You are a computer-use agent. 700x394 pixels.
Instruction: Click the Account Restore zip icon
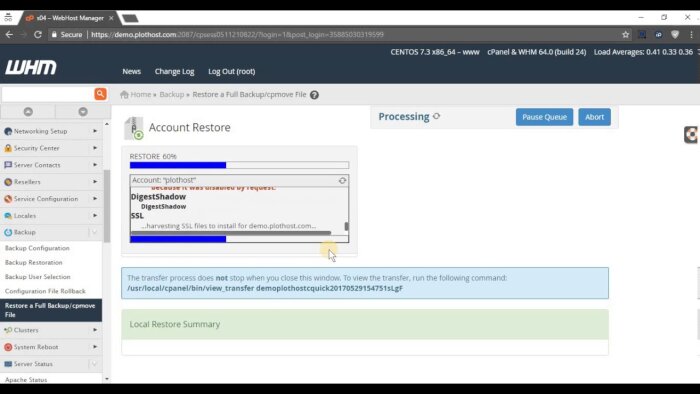(x=134, y=129)
